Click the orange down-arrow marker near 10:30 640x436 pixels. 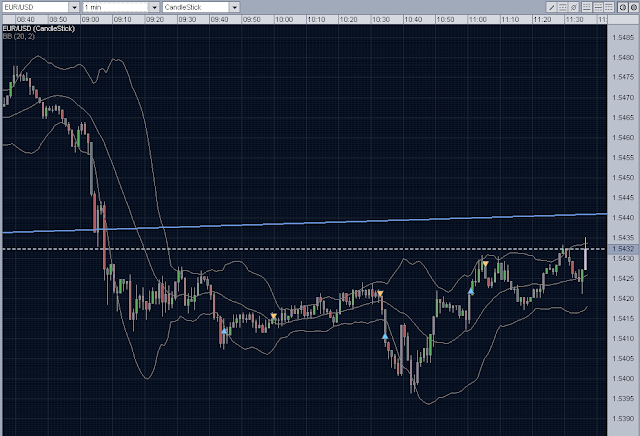point(380,294)
